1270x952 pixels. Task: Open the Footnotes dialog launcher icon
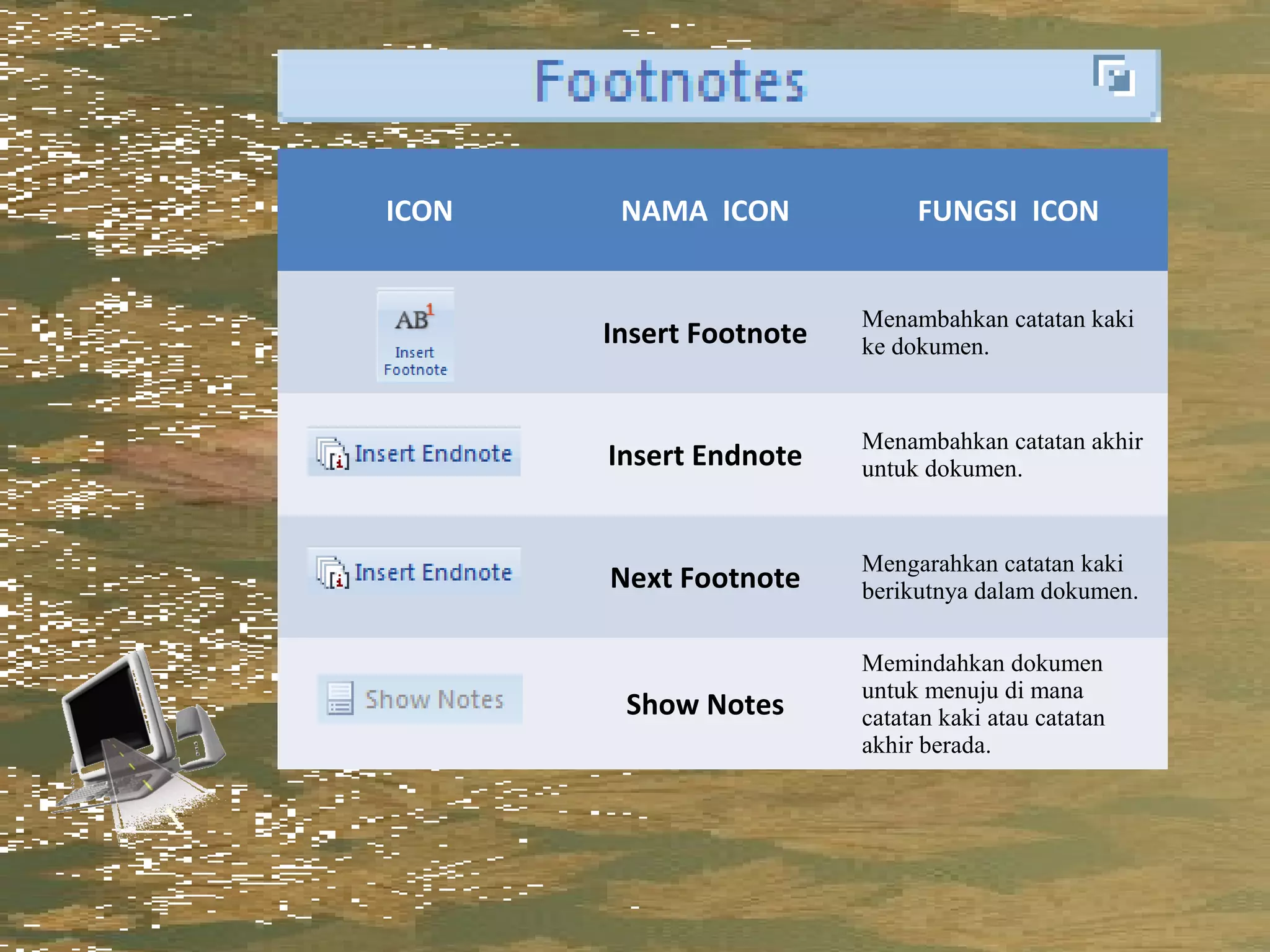tap(1114, 76)
